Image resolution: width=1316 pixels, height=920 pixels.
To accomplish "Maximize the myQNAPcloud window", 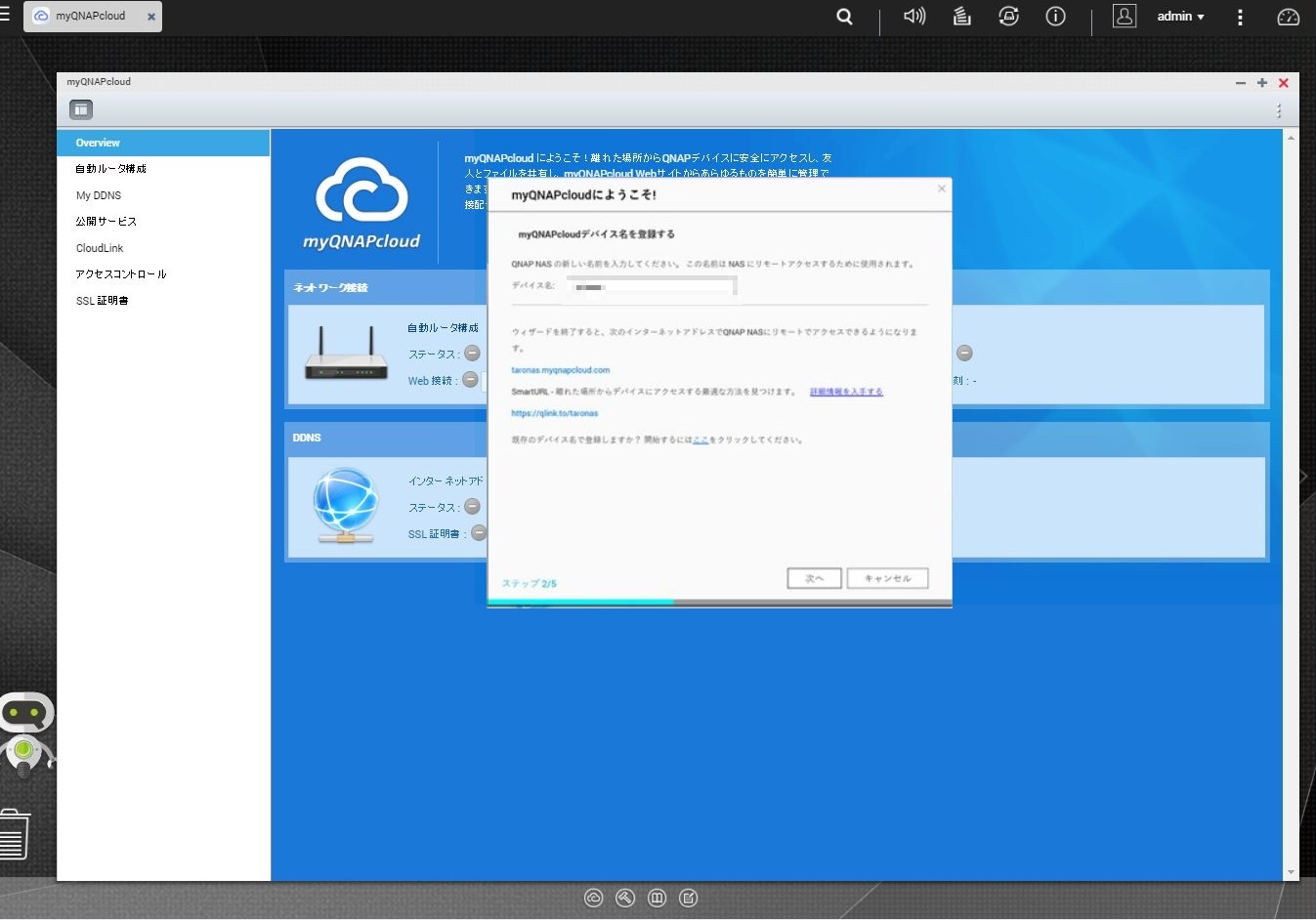I will (x=1262, y=83).
